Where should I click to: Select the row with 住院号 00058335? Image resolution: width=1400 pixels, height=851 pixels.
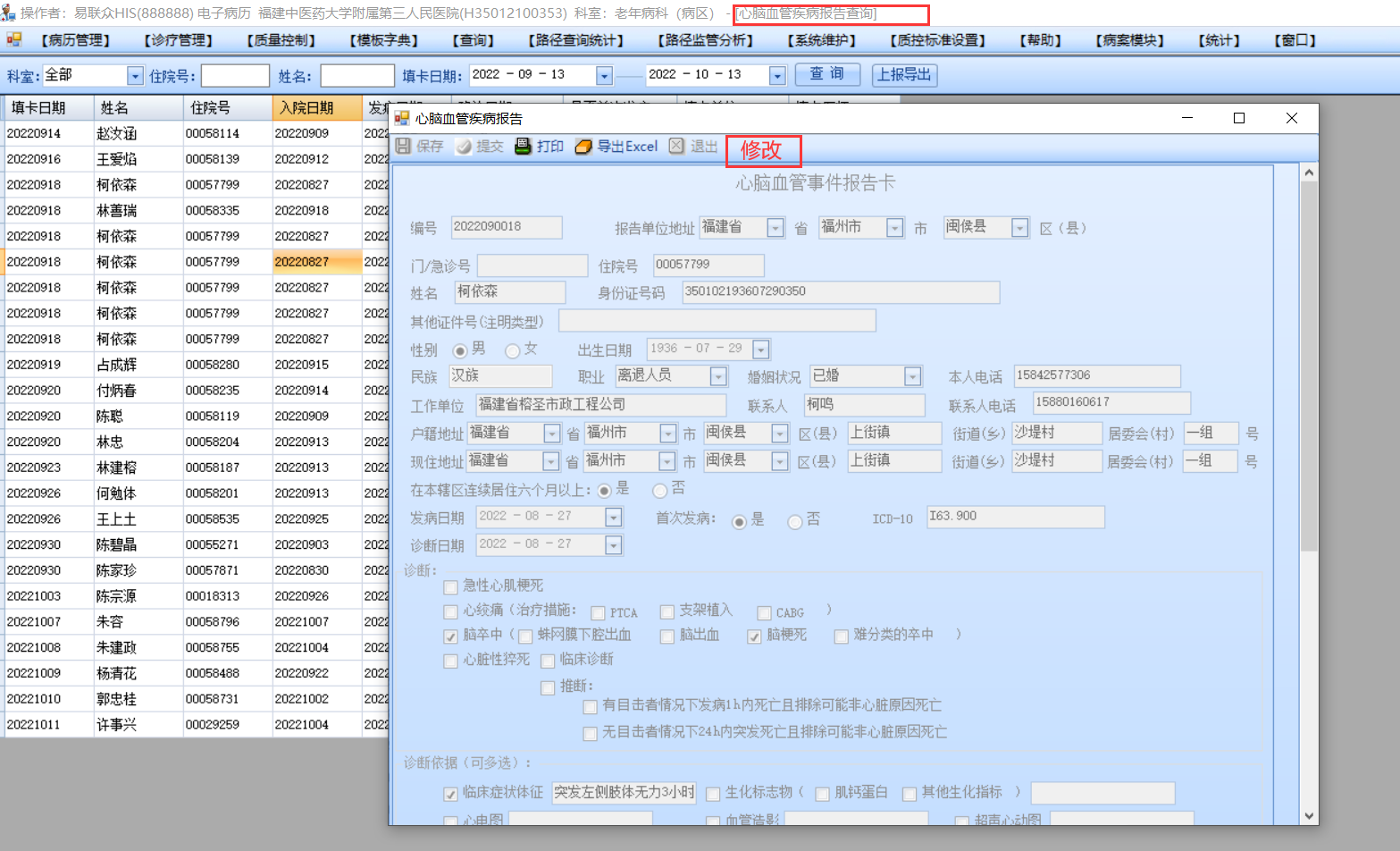195,211
